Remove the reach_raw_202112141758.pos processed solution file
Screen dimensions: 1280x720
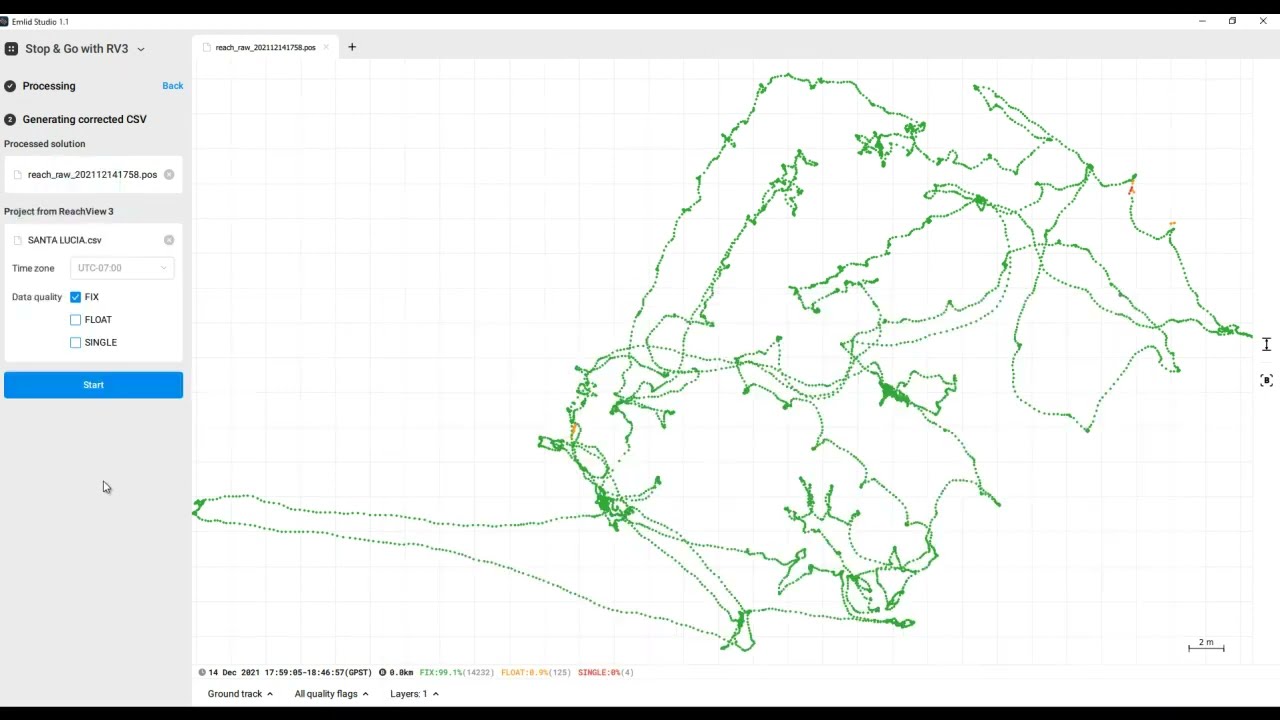pos(169,175)
